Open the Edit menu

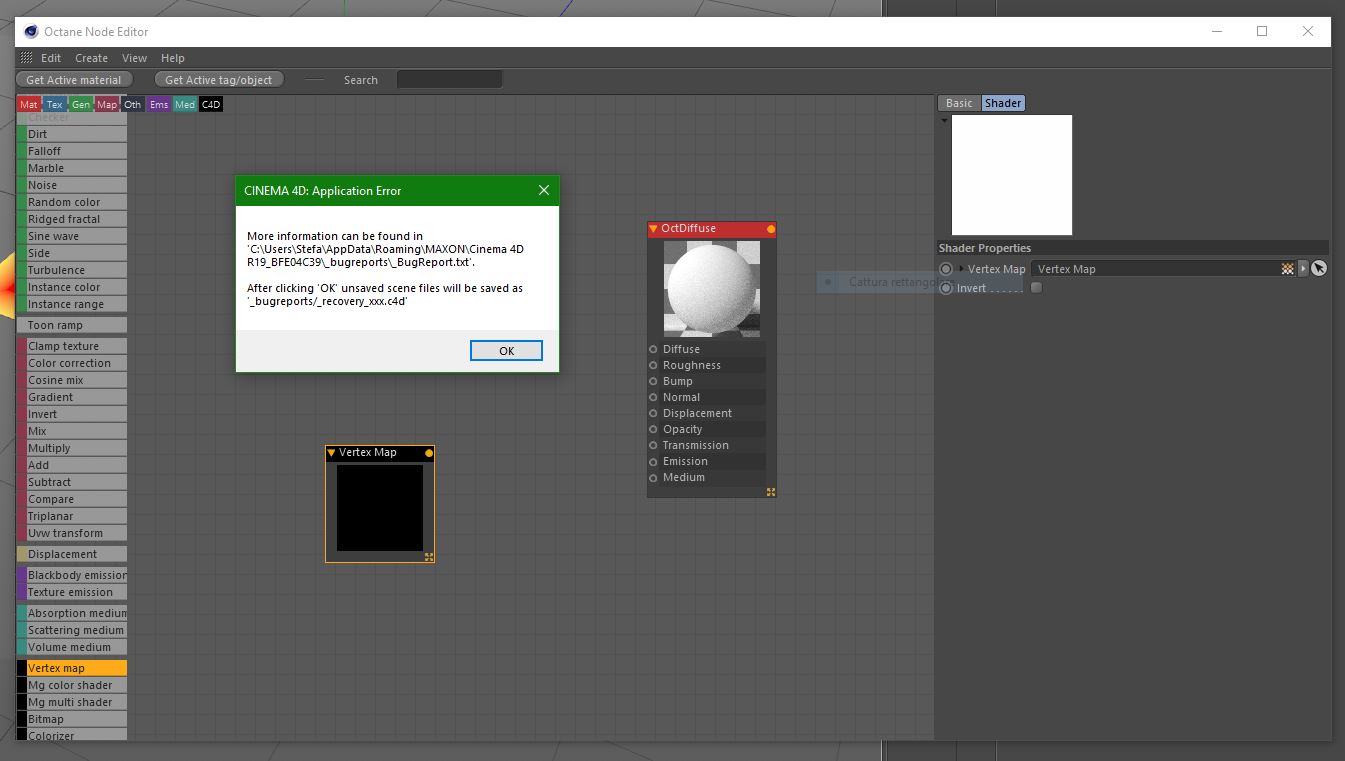pyautogui.click(x=51, y=58)
